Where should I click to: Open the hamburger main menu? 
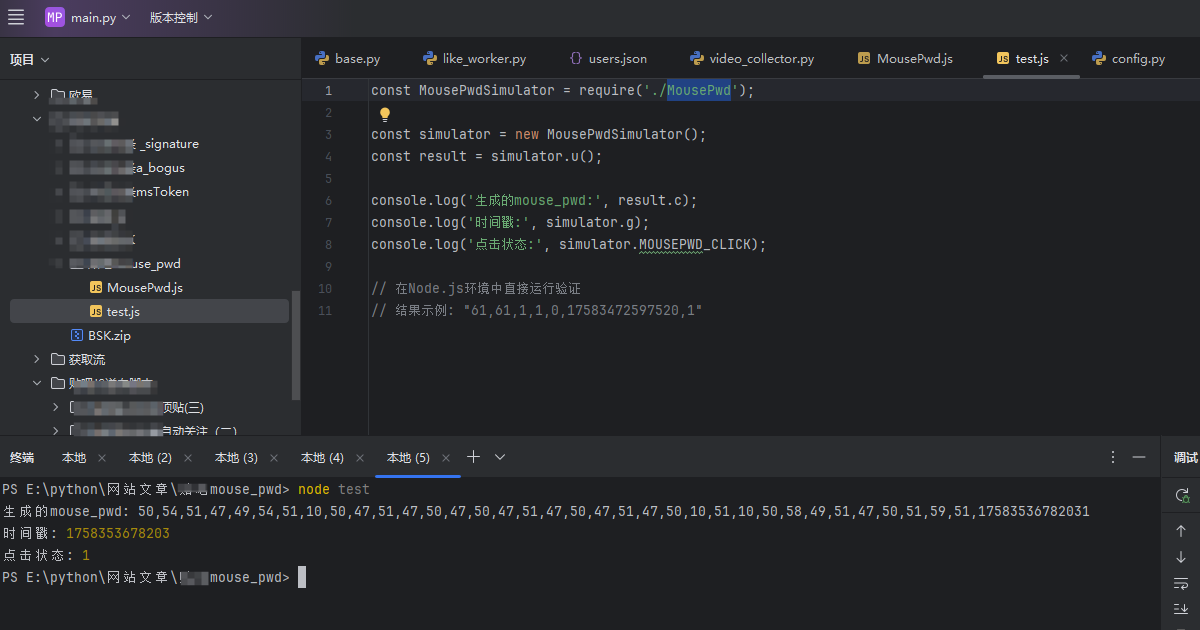16,18
